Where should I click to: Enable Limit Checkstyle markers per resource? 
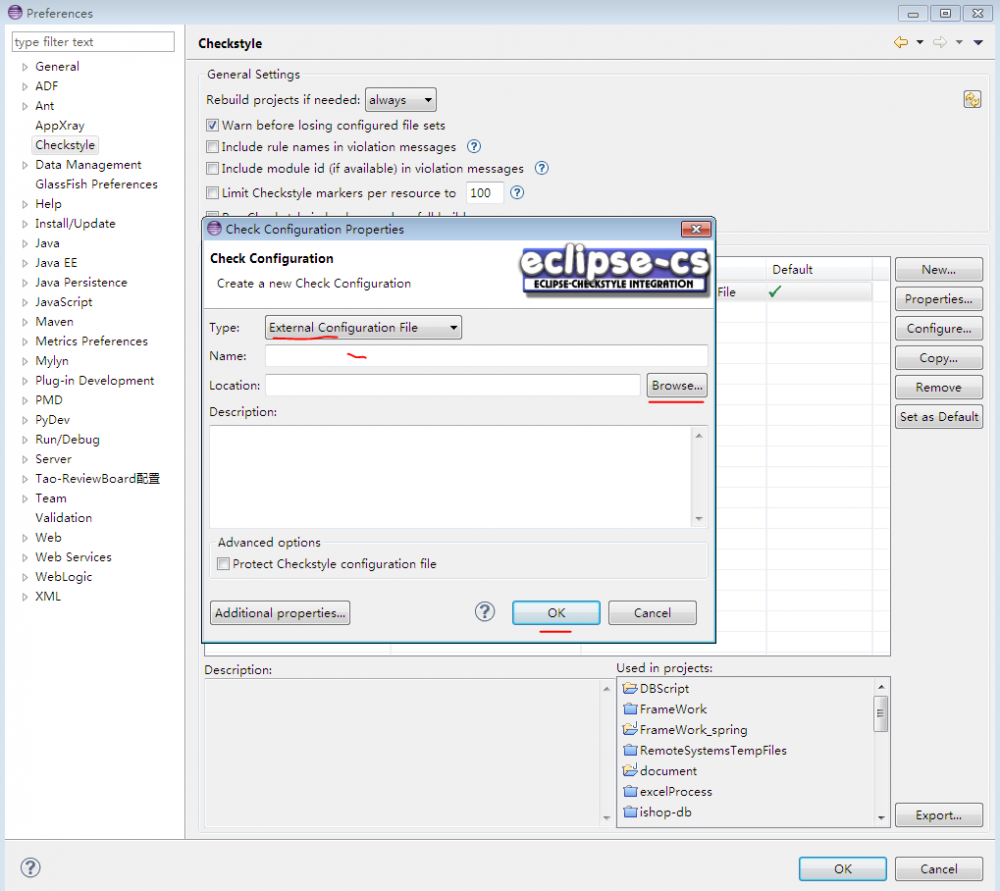[212, 193]
